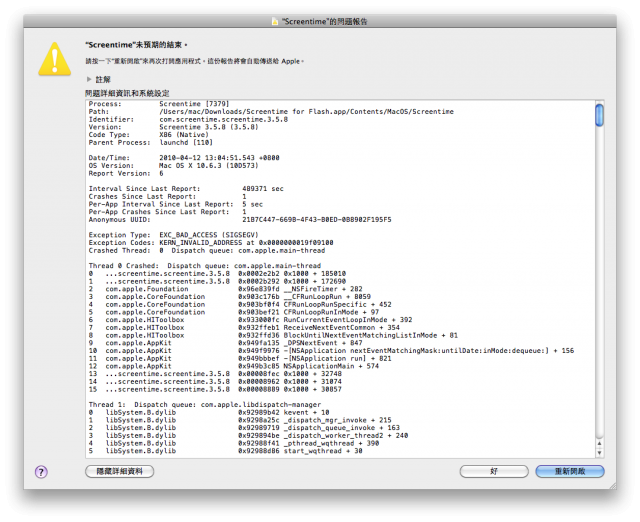Click the Date/Time 2010-04-12 line
The image size is (640, 522).
(x=184, y=158)
